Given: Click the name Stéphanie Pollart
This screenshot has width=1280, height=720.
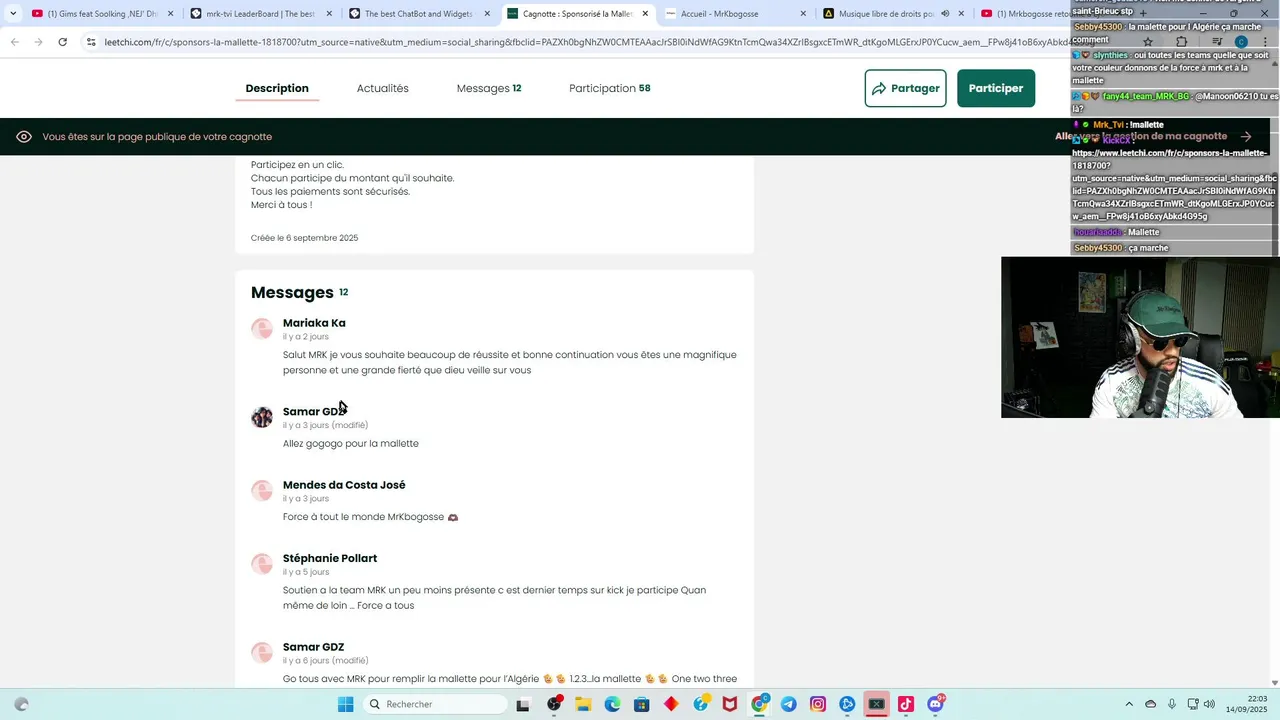Looking at the screenshot, I should click(330, 558).
